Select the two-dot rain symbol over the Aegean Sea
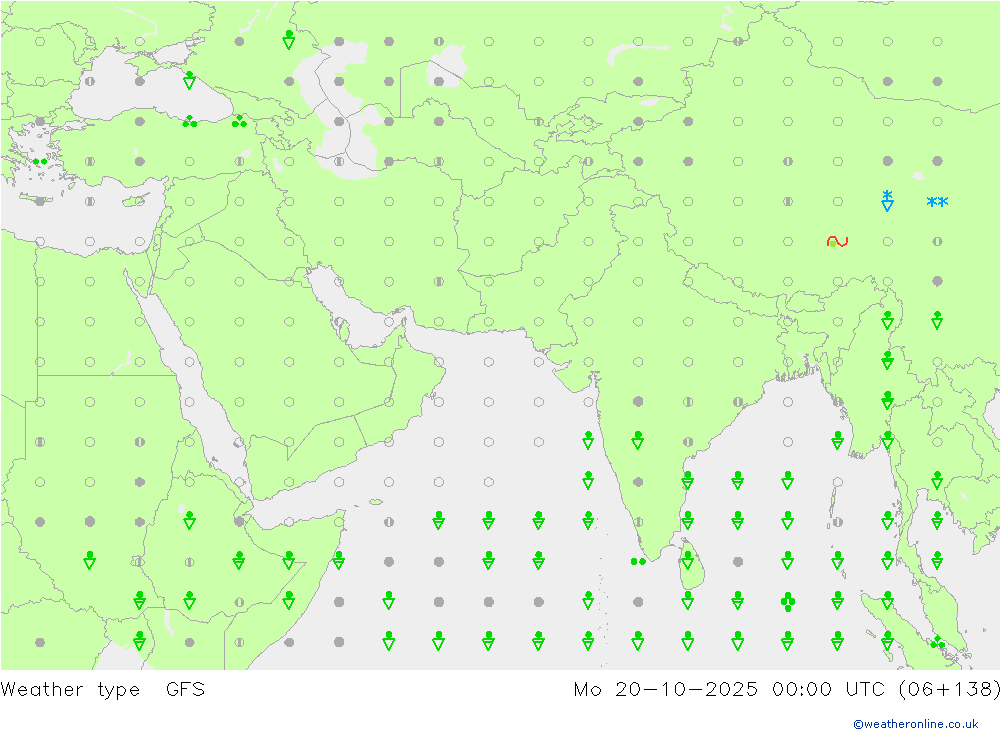The image size is (1000, 733). [40, 161]
